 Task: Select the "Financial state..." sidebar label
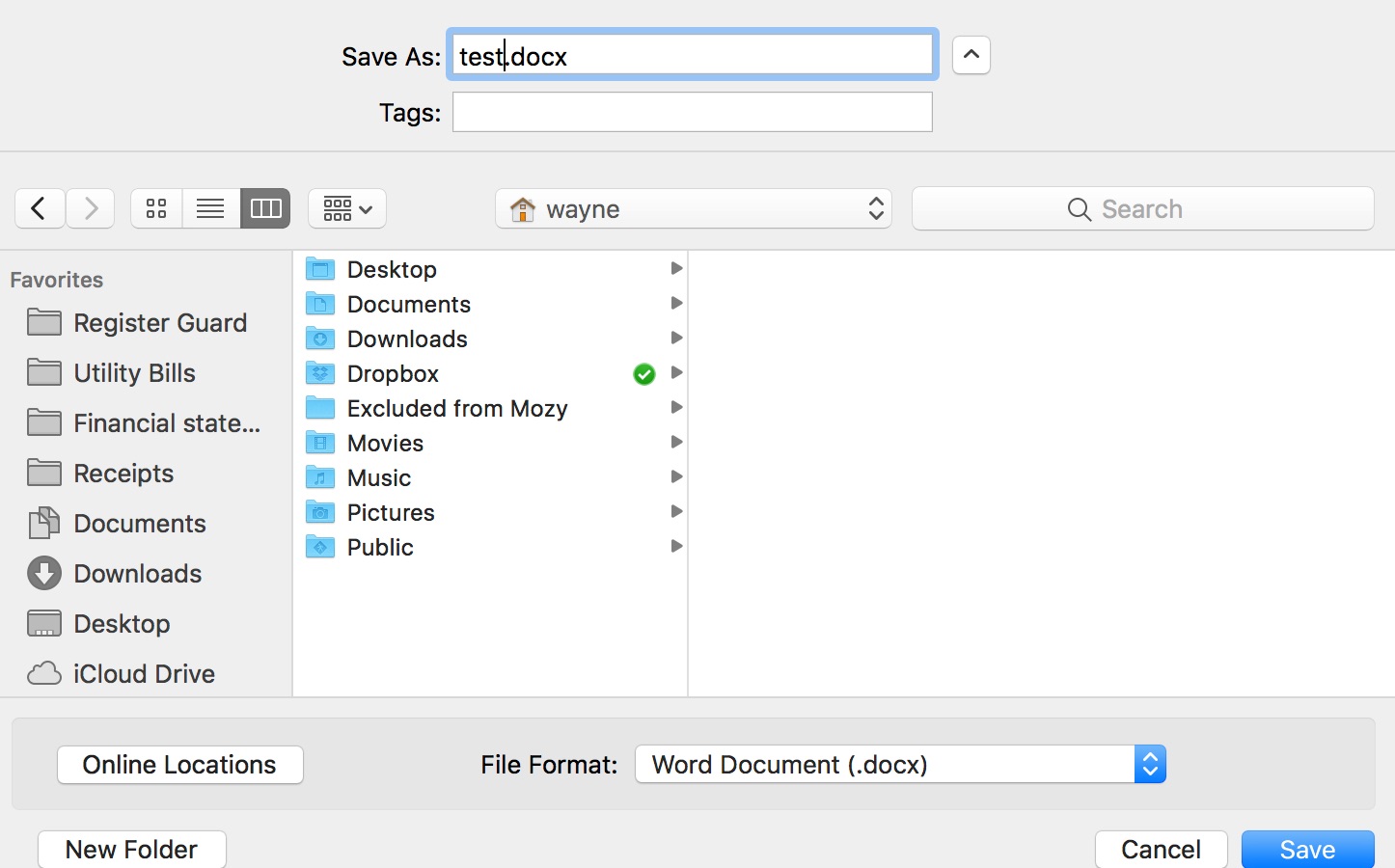point(167,423)
